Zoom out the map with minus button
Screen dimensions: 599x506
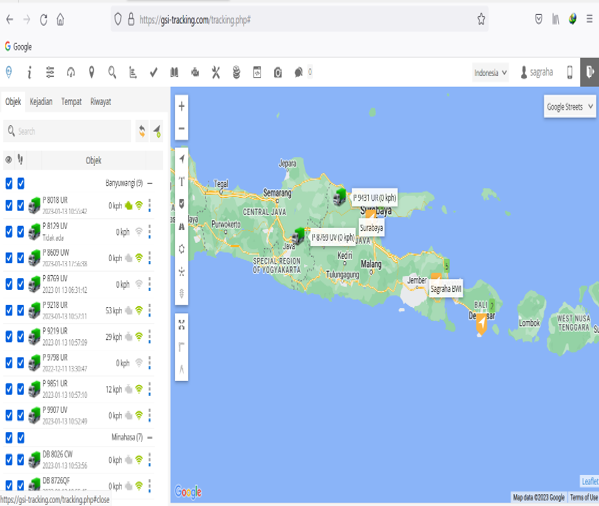click(181, 128)
